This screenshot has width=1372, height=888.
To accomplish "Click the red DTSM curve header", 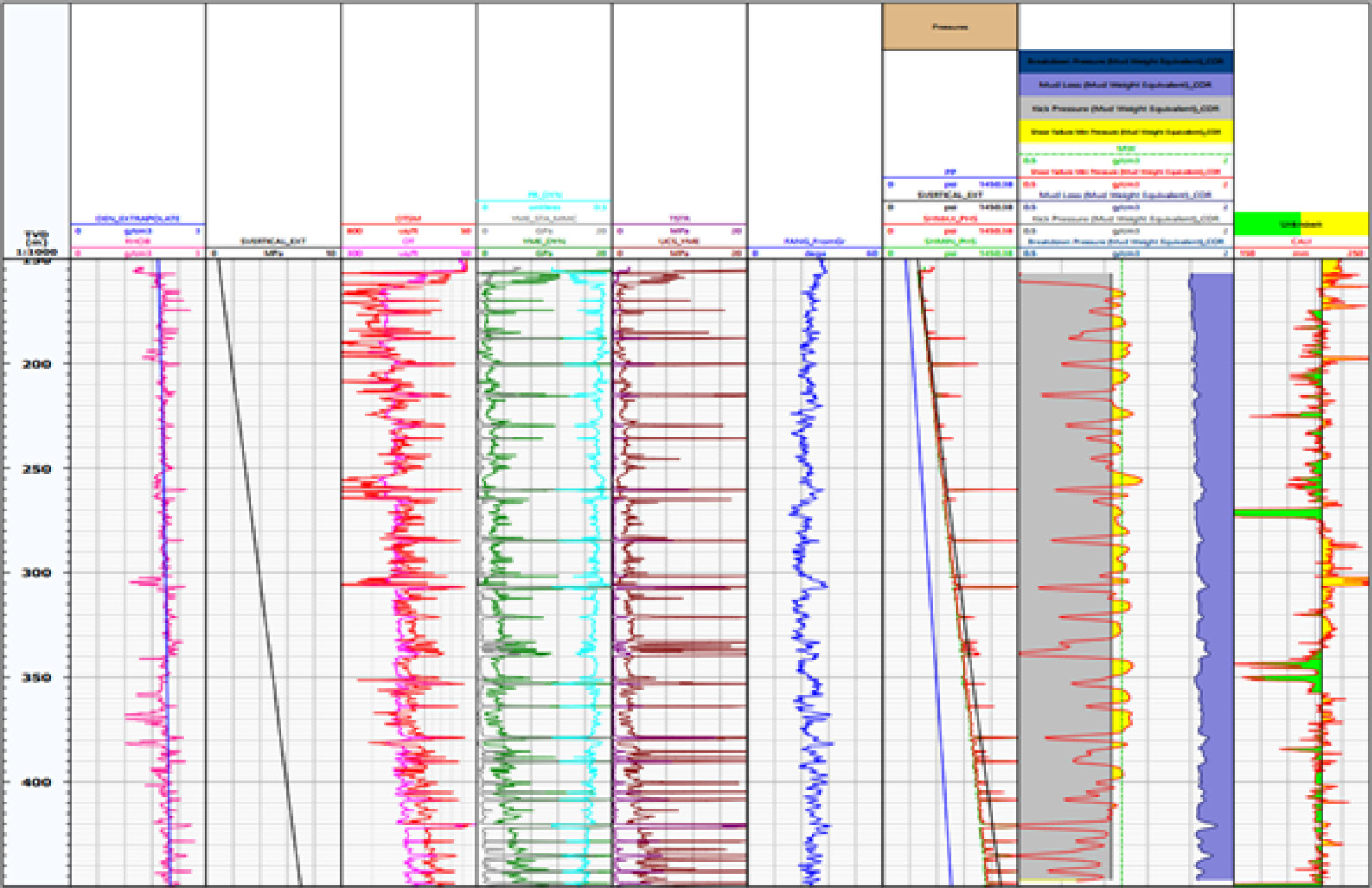I will (409, 219).
